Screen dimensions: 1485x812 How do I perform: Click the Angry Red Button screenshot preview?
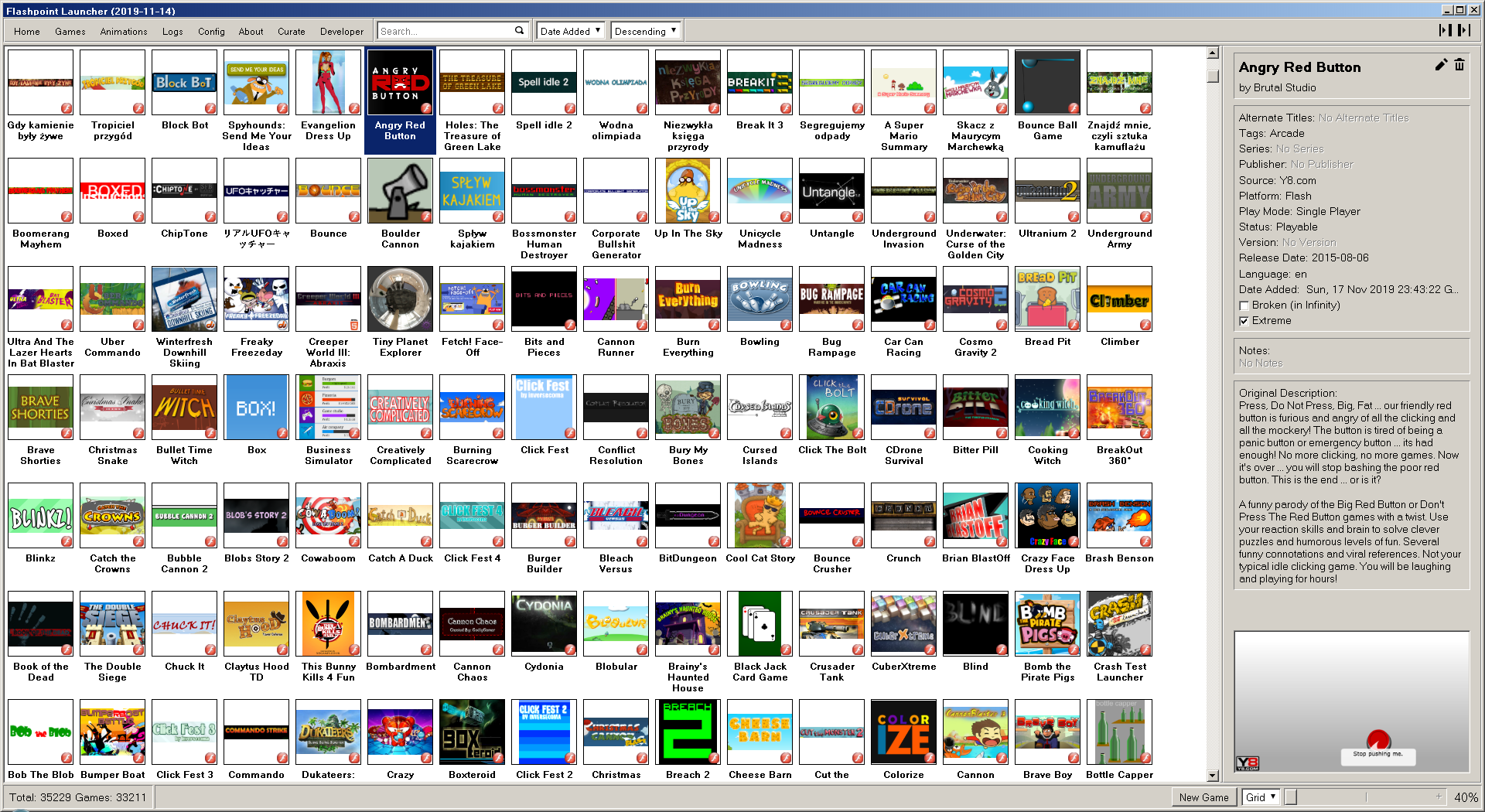click(1351, 701)
